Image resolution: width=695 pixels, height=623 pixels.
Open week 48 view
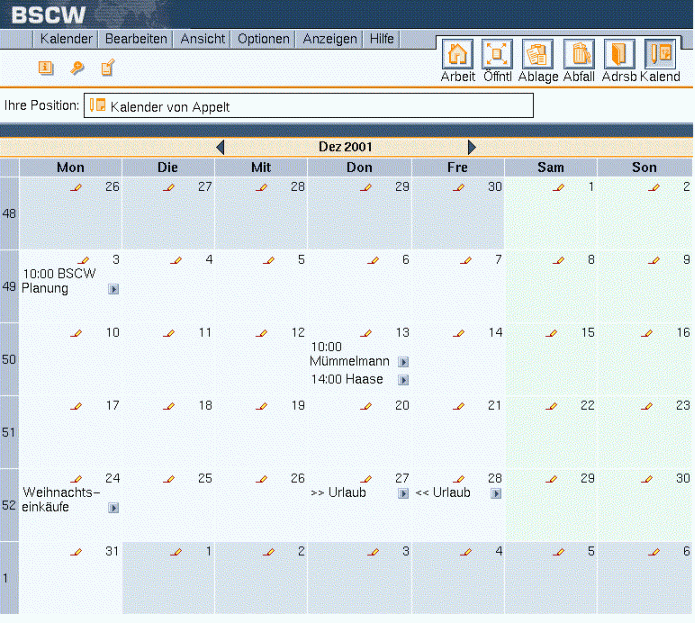[x=9, y=214]
